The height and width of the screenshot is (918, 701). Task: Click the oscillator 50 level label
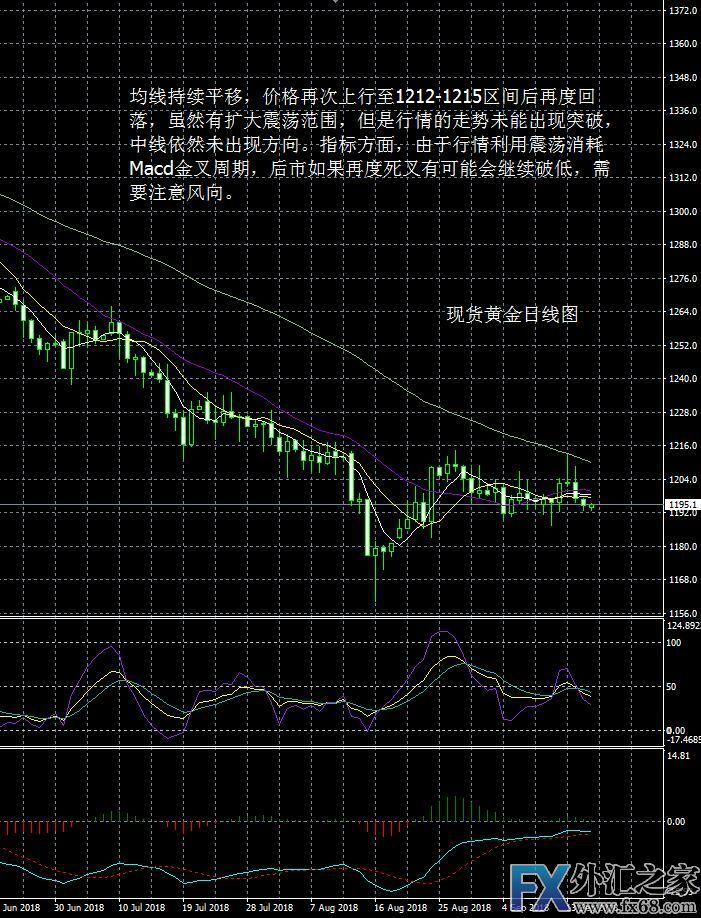tap(672, 687)
